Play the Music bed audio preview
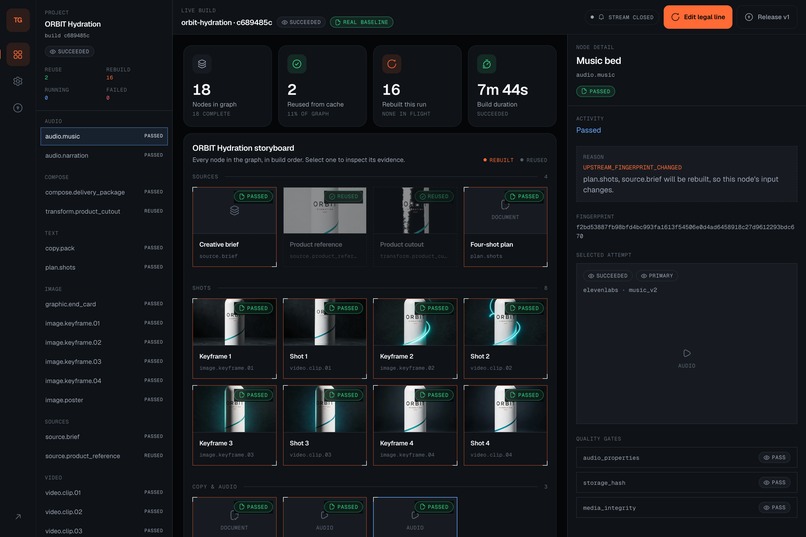Screen dimensions: 806x537 click(687, 353)
